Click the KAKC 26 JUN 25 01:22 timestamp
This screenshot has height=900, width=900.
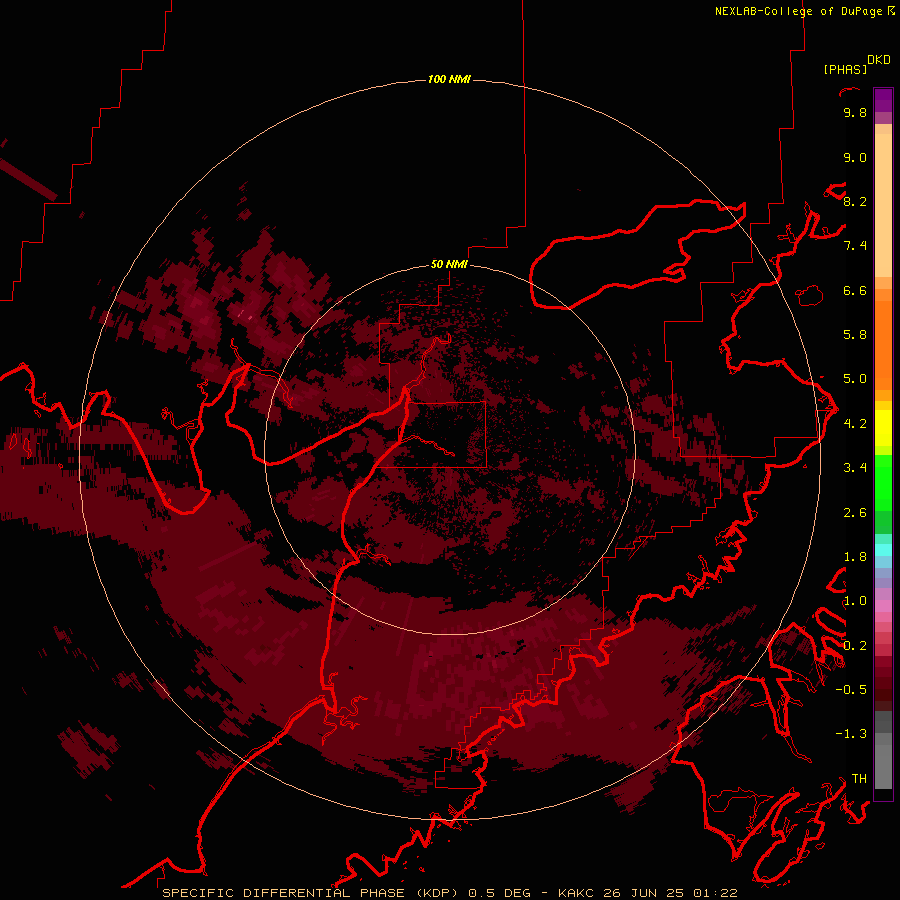click(x=647, y=893)
